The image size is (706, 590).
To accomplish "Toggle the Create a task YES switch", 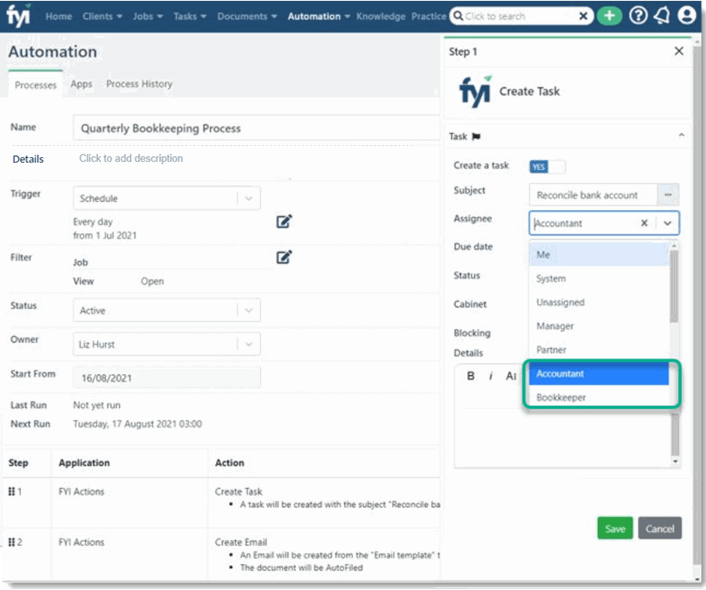I will [547, 167].
